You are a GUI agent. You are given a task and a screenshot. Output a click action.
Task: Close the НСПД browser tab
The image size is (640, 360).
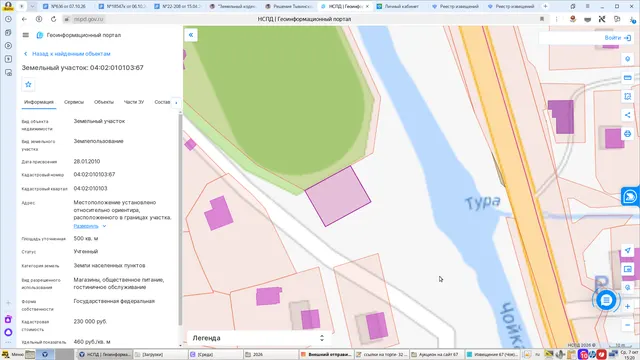pyautogui.click(x=367, y=7)
